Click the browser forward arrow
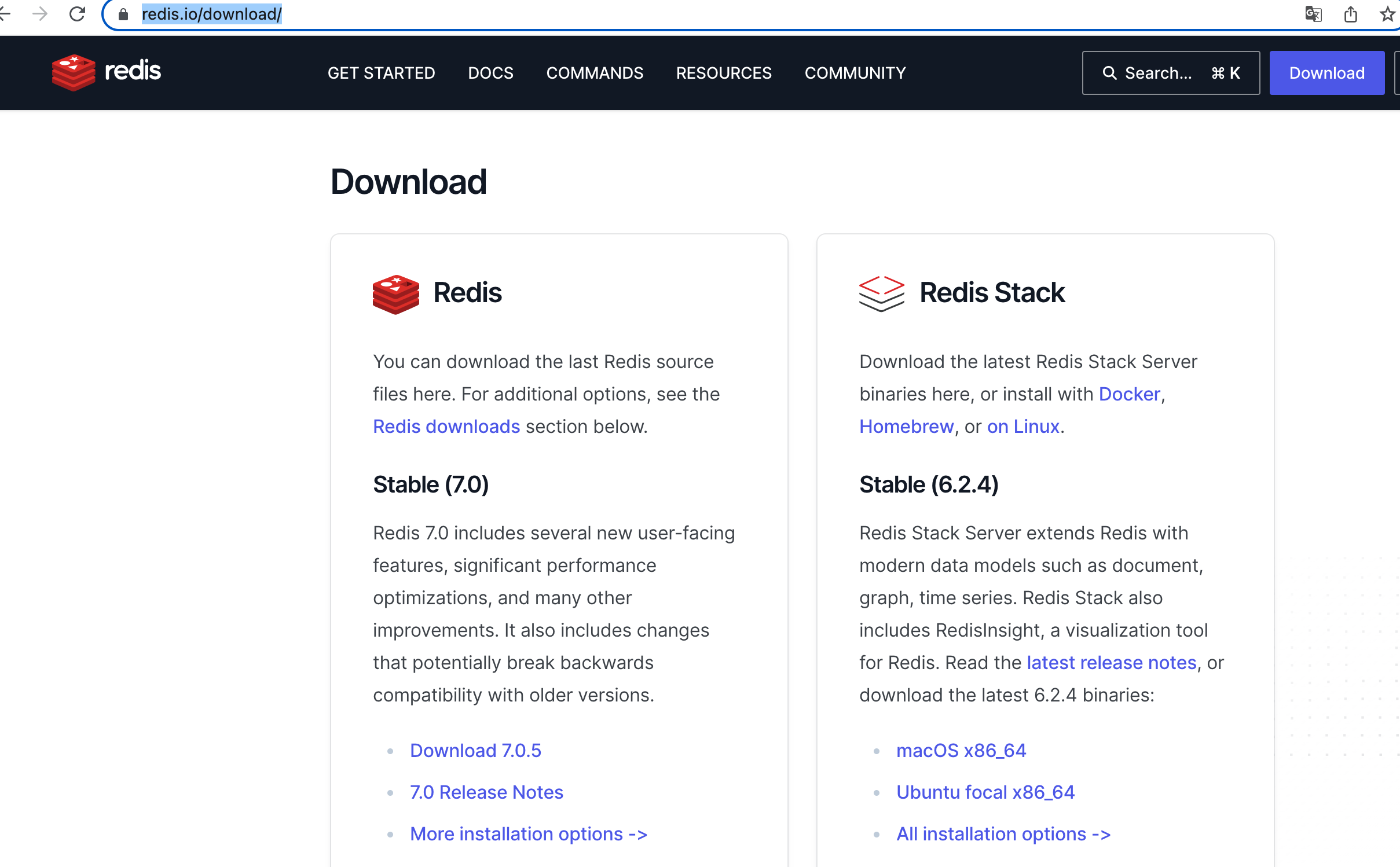This screenshot has height=867, width=1400. (40, 14)
